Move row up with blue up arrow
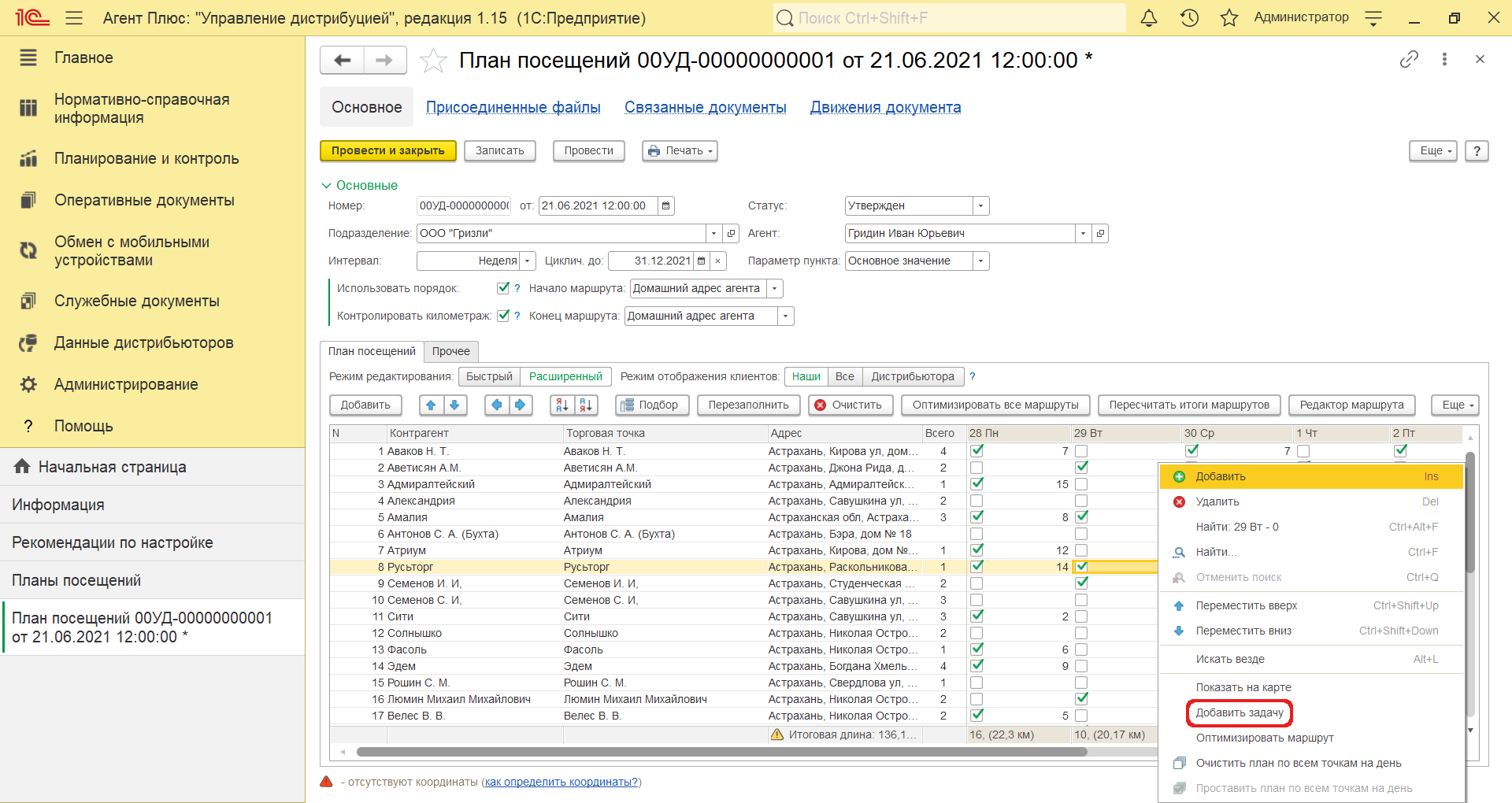This screenshot has height=803, width=1512. click(431, 405)
